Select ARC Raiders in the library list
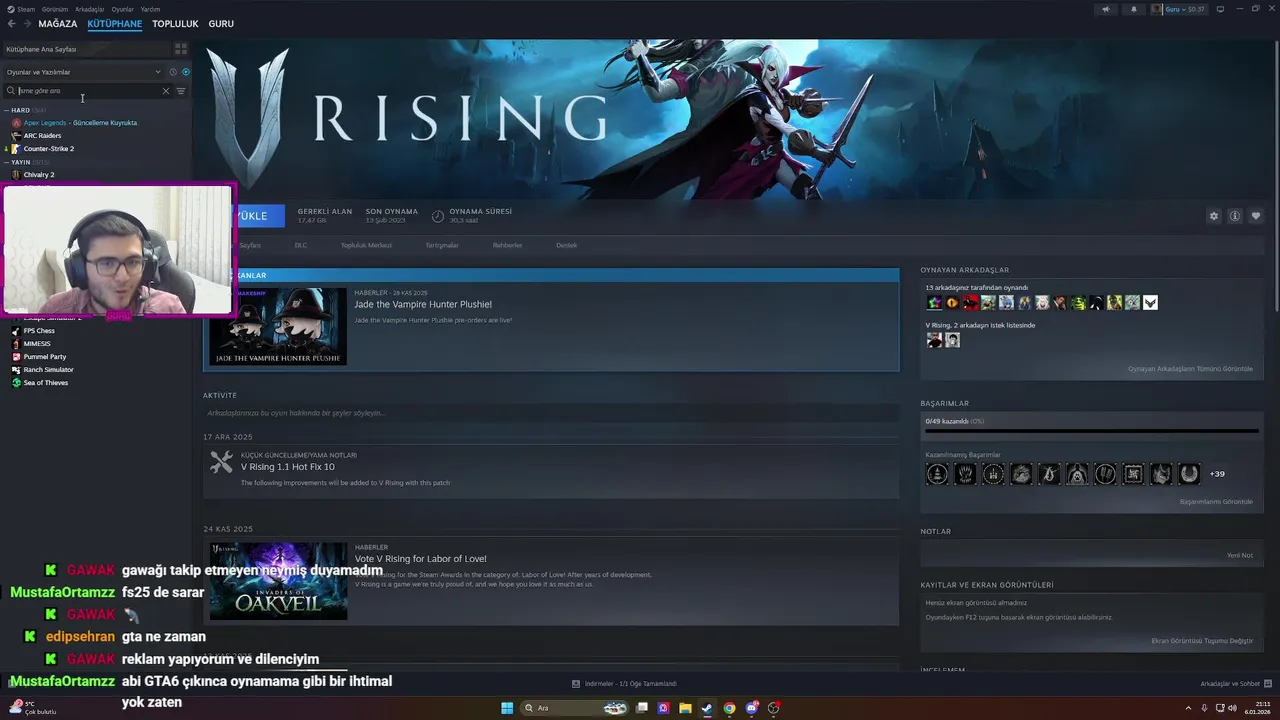1280x720 pixels. tap(42, 136)
